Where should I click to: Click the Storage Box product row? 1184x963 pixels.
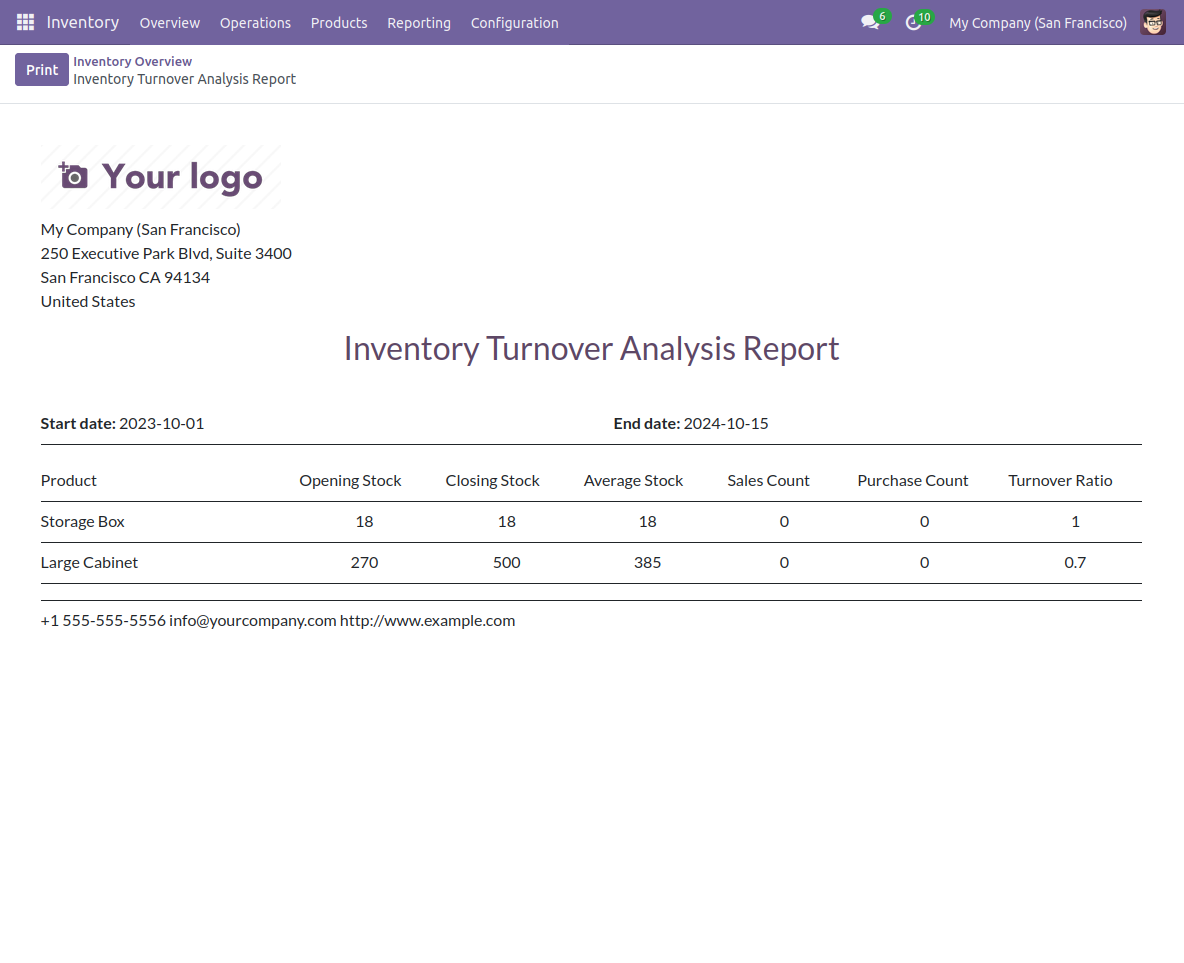[x=83, y=521]
